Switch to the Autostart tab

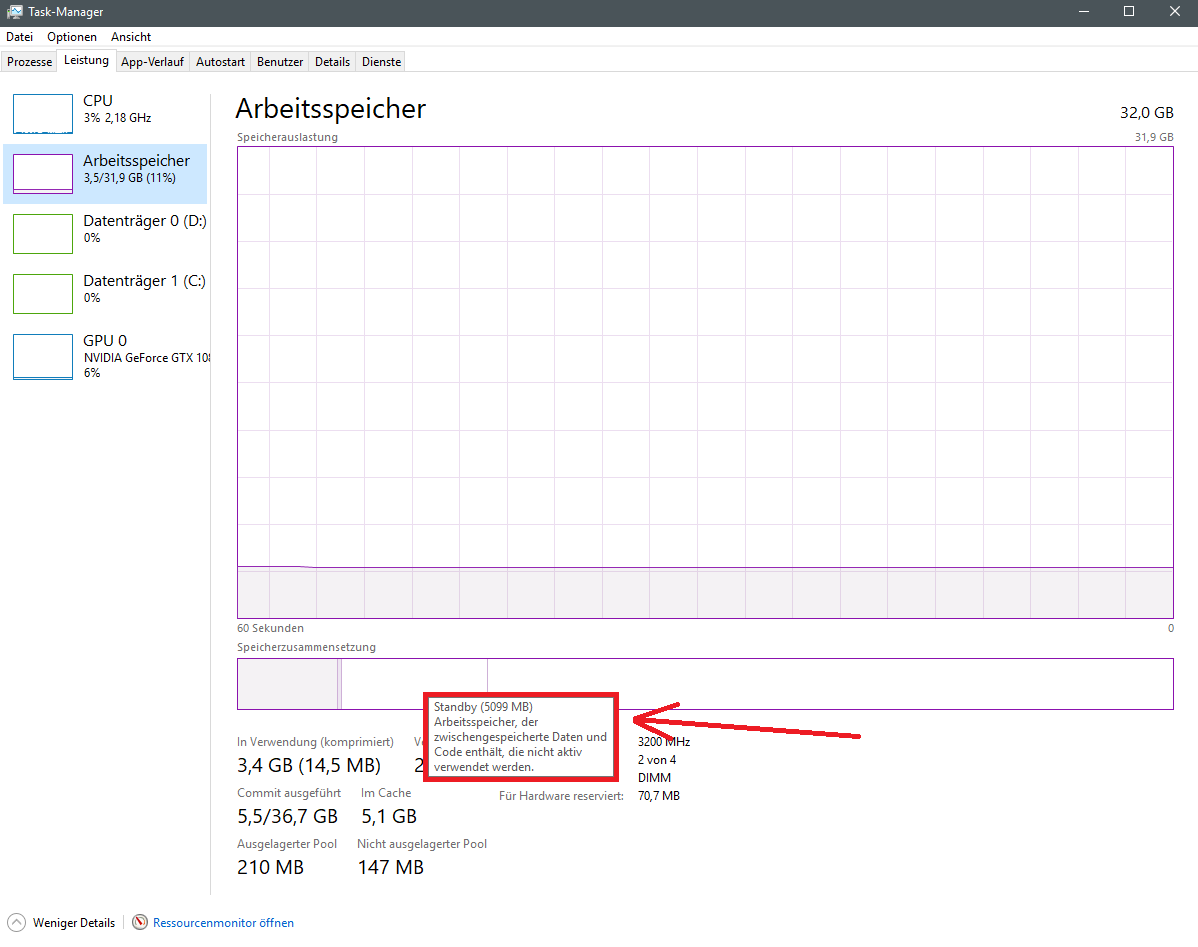click(219, 61)
